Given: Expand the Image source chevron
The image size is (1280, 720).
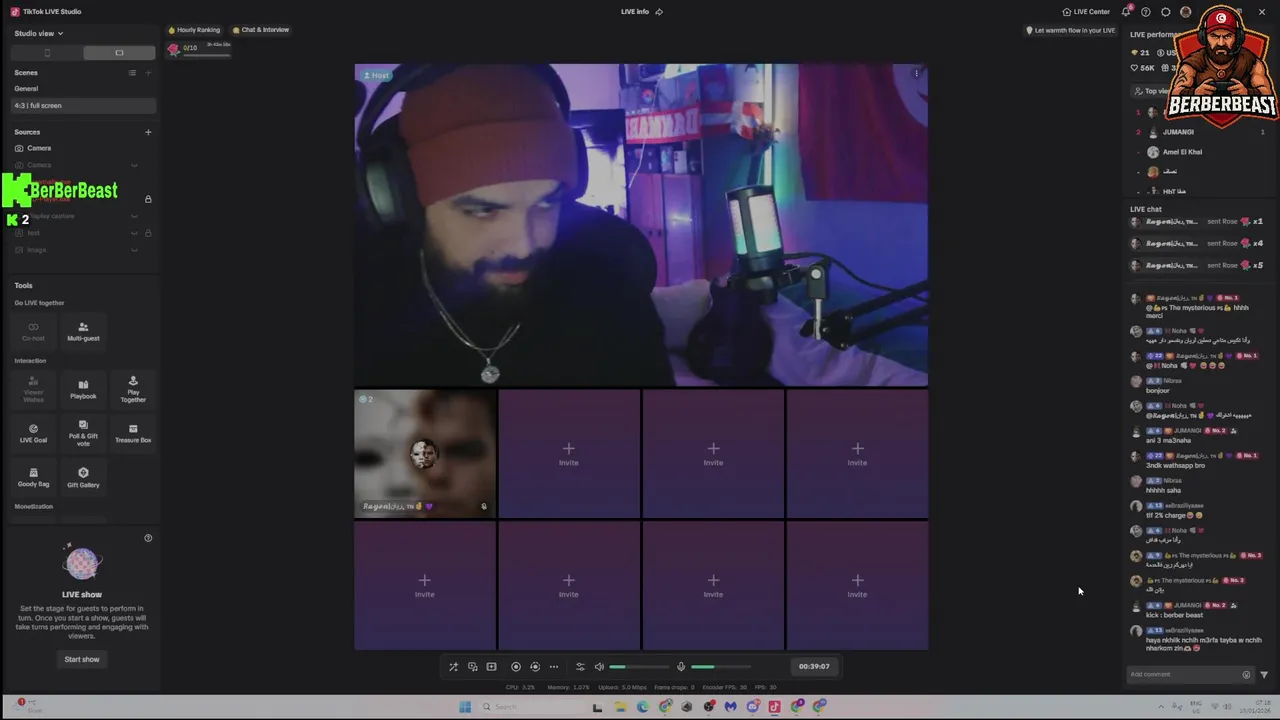Looking at the screenshot, I should pyautogui.click(x=134, y=250).
